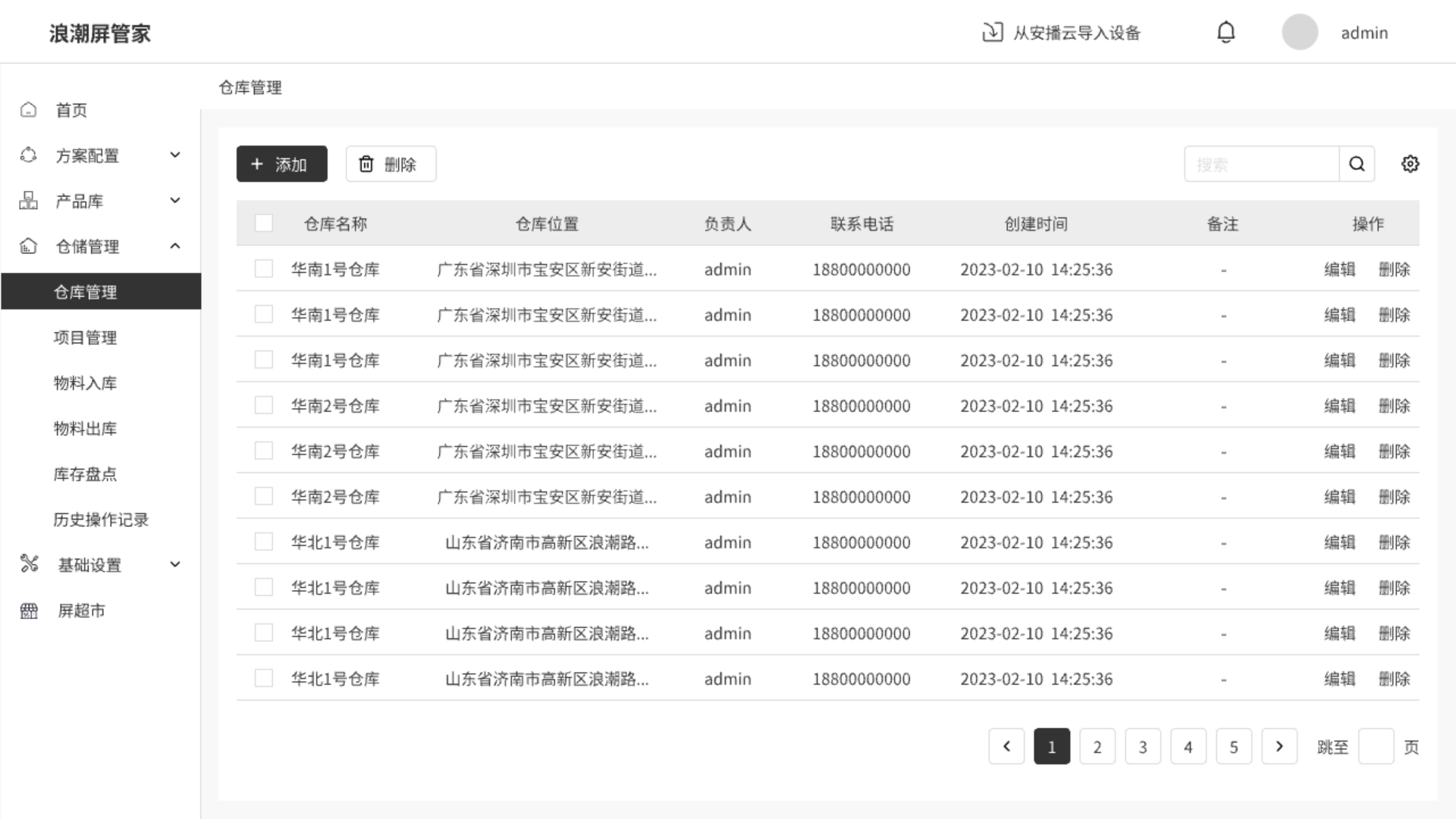Click the 创建时间 column header
The height and width of the screenshot is (819, 1456).
1036,224
